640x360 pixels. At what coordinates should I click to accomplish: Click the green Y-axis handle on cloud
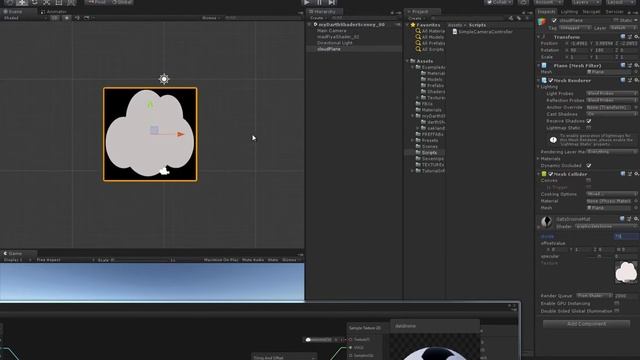pyautogui.click(x=150, y=104)
